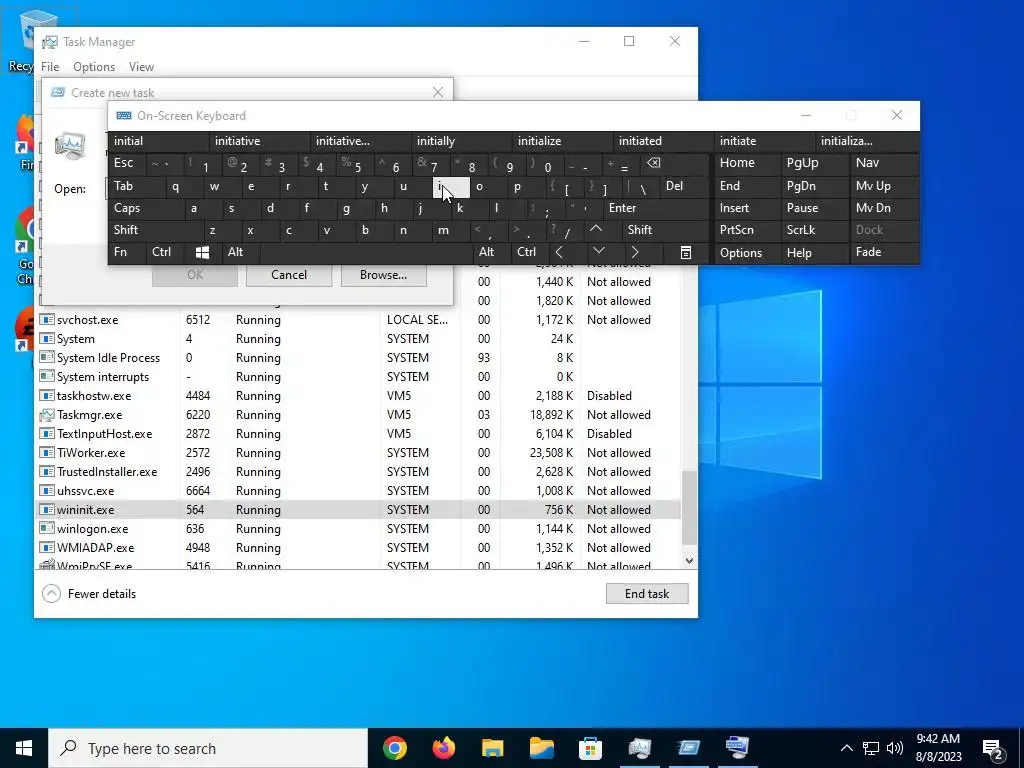This screenshot has width=1024, height=768.
Task: Select the TiWorker.exe process row
Action: (x=358, y=453)
